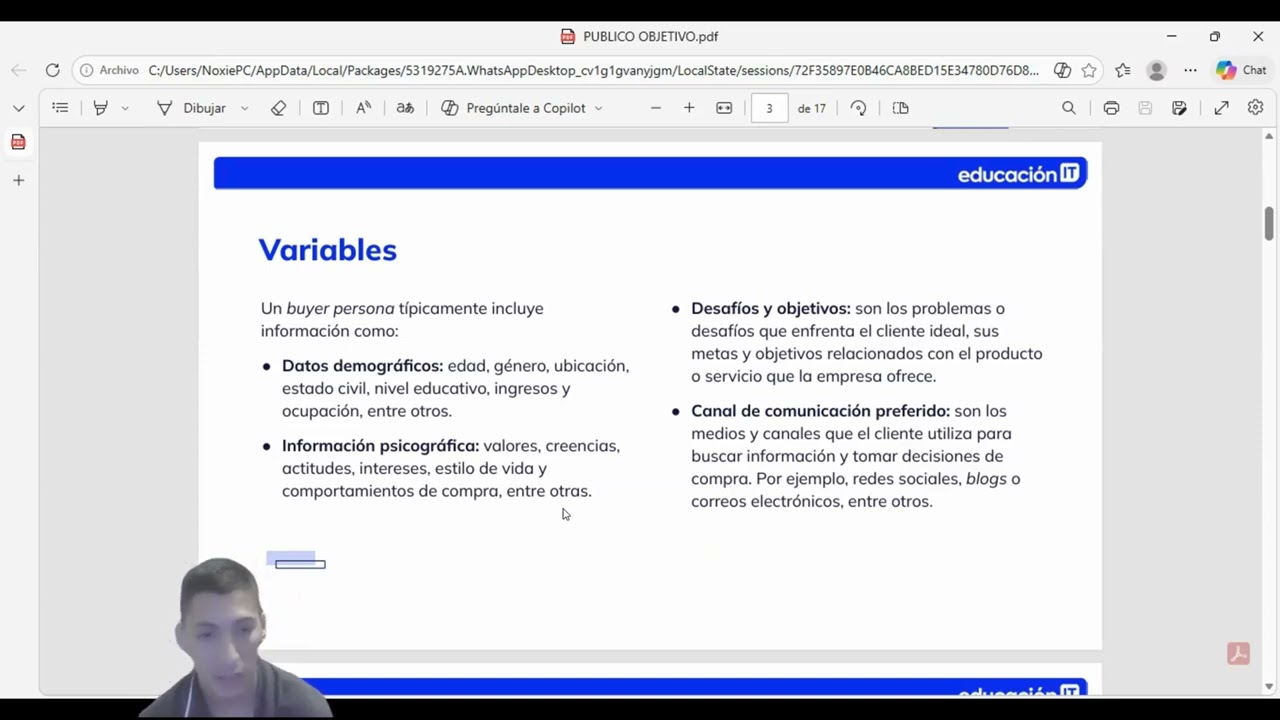Enter full screen mode
Screen dimensions: 1280x720
point(1221,108)
